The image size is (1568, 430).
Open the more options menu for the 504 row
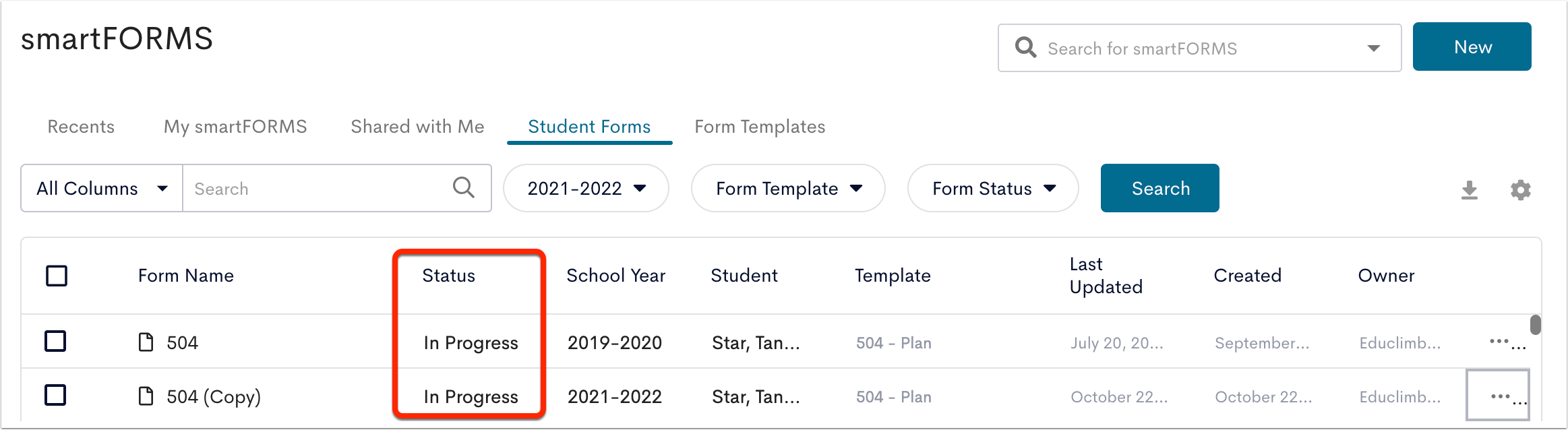pyautogui.click(x=1507, y=342)
